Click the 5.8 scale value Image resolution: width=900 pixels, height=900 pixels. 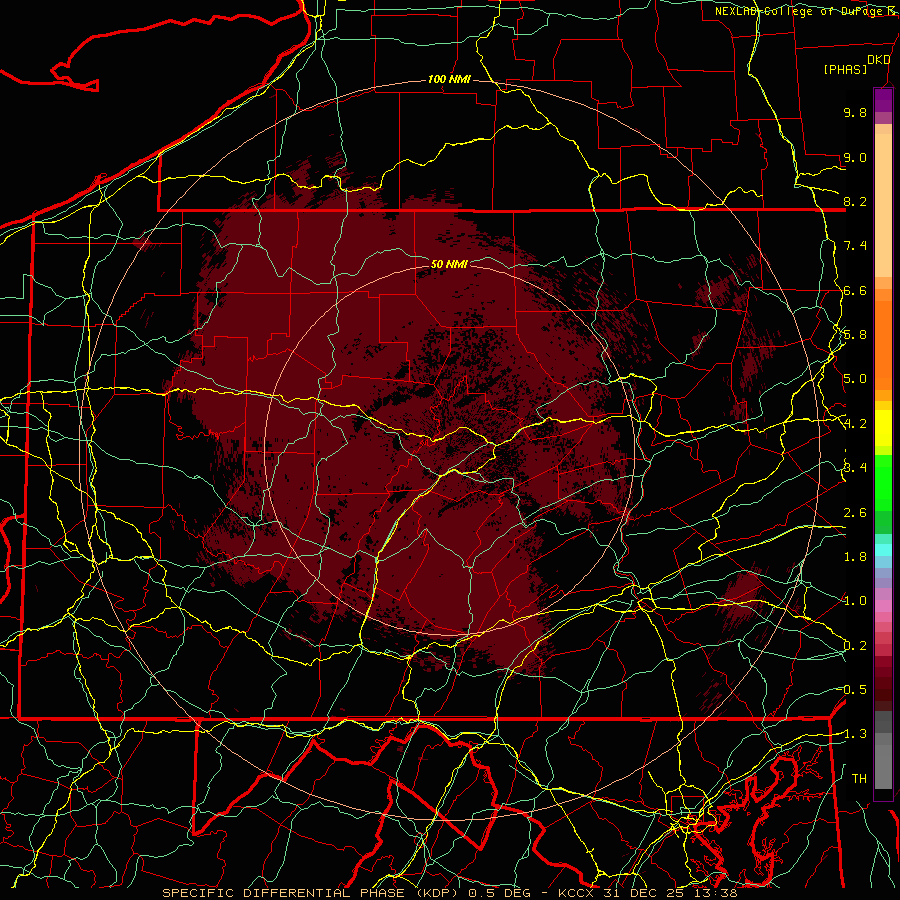(x=855, y=335)
